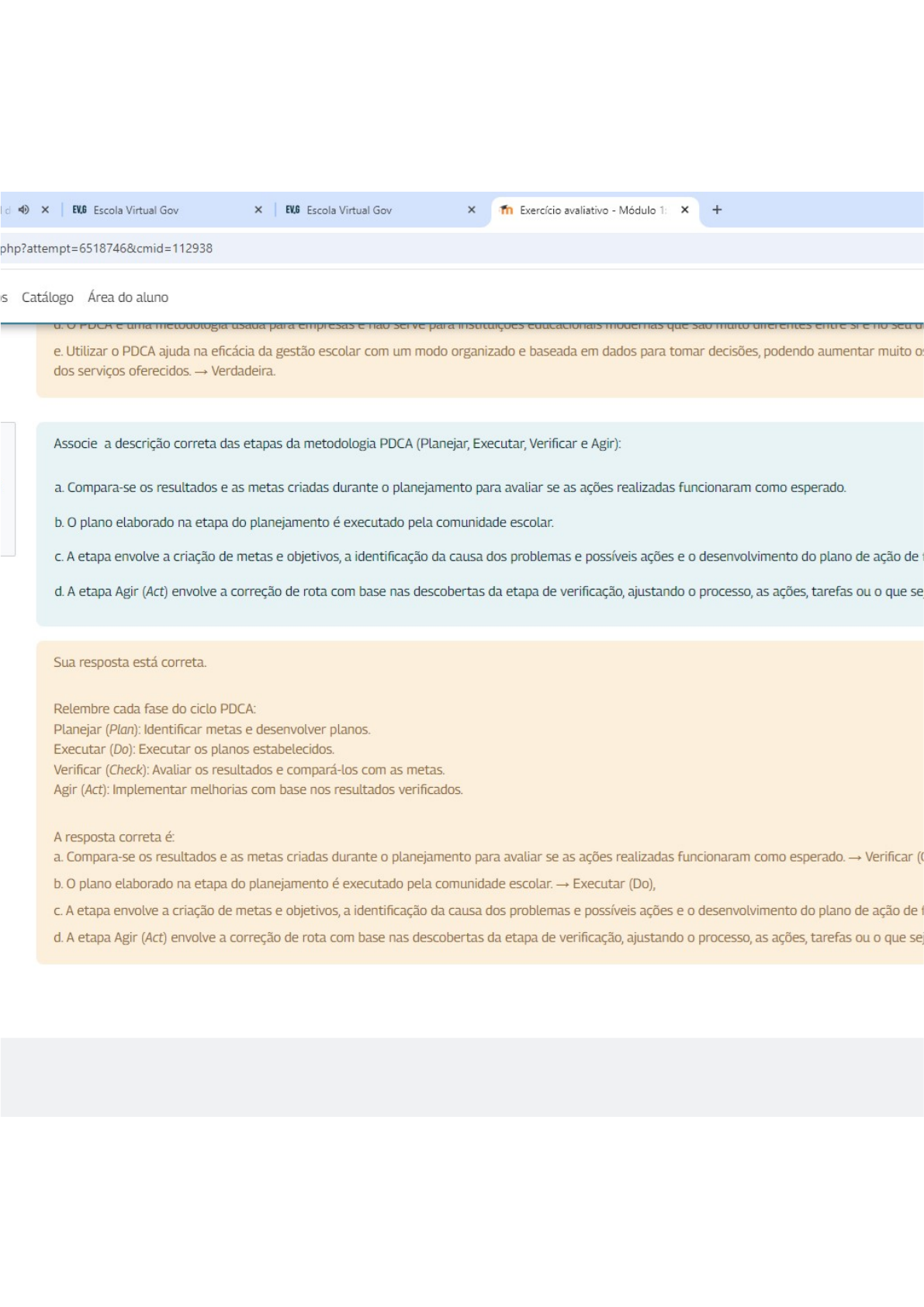This screenshot has height=1307, width=924.
Task: Click the EVG favicon on the right Escola Virtual Gov tab
Action: pos(292,210)
